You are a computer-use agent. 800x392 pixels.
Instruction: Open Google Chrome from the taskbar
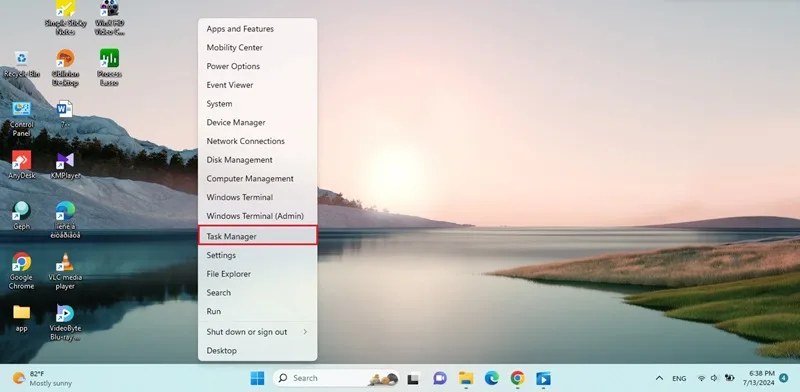(x=517, y=378)
